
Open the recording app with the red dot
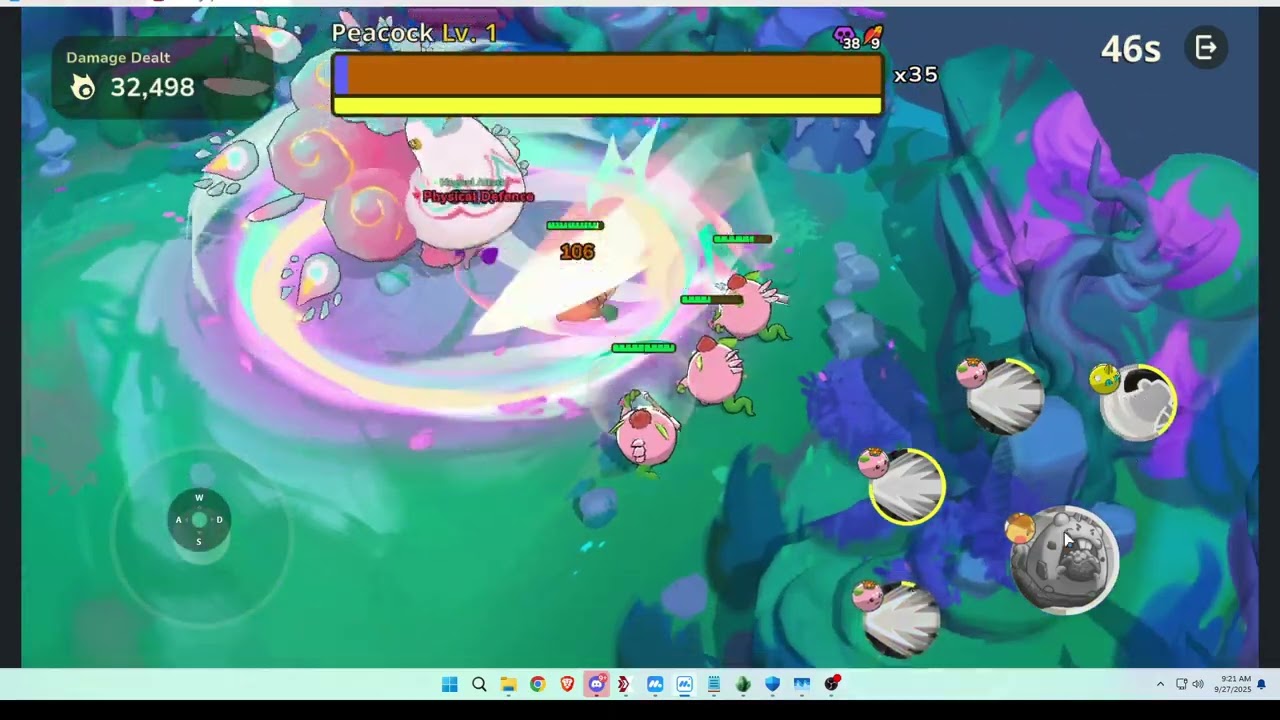point(832,684)
